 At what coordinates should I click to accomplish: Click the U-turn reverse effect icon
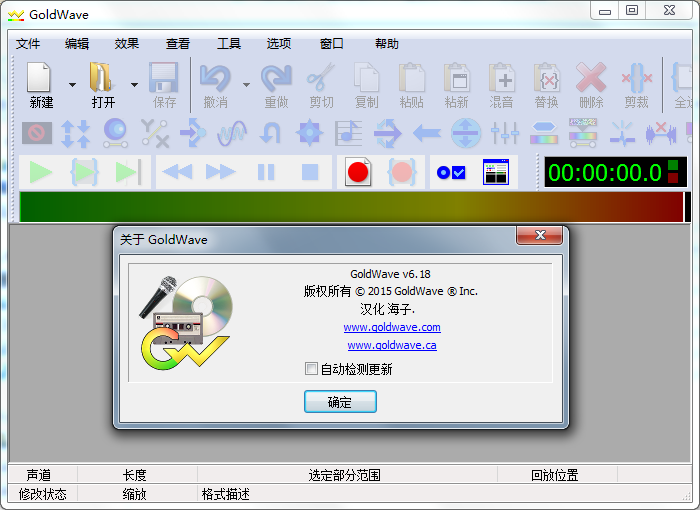[271, 133]
